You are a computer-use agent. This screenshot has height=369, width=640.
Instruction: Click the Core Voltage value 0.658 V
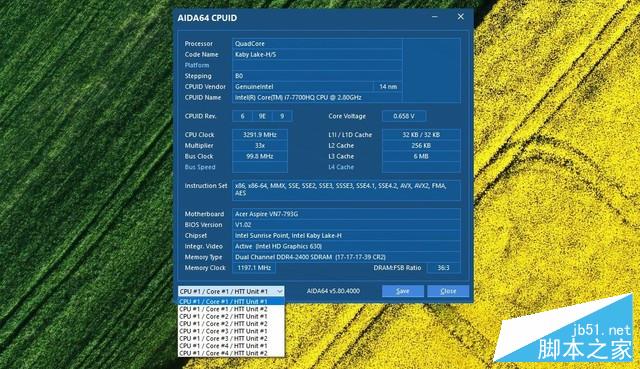(x=404, y=116)
